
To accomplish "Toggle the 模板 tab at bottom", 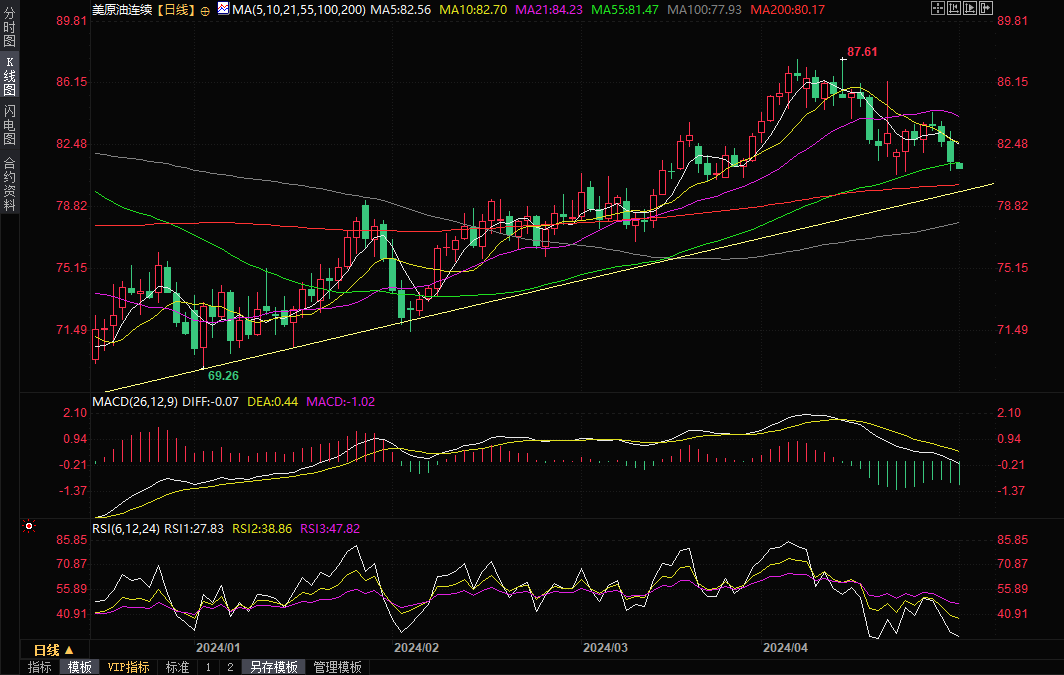I will coord(80,667).
